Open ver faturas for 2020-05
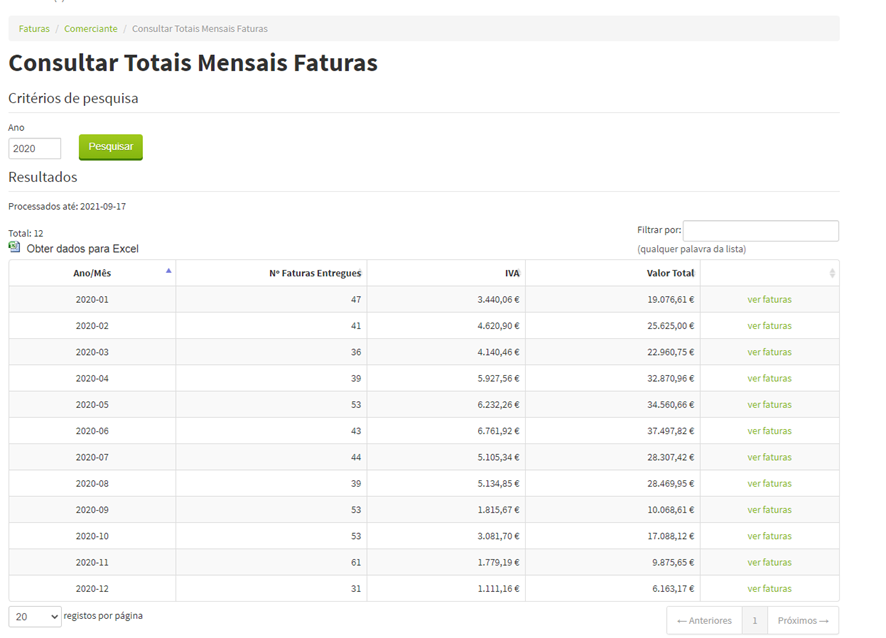 (x=769, y=405)
